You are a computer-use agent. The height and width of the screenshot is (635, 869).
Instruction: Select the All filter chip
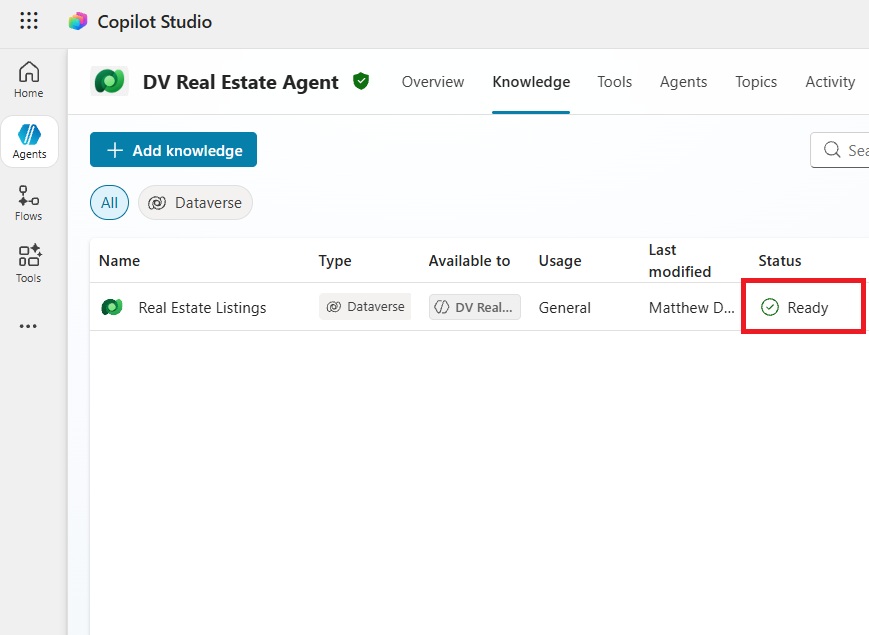[x=109, y=203]
